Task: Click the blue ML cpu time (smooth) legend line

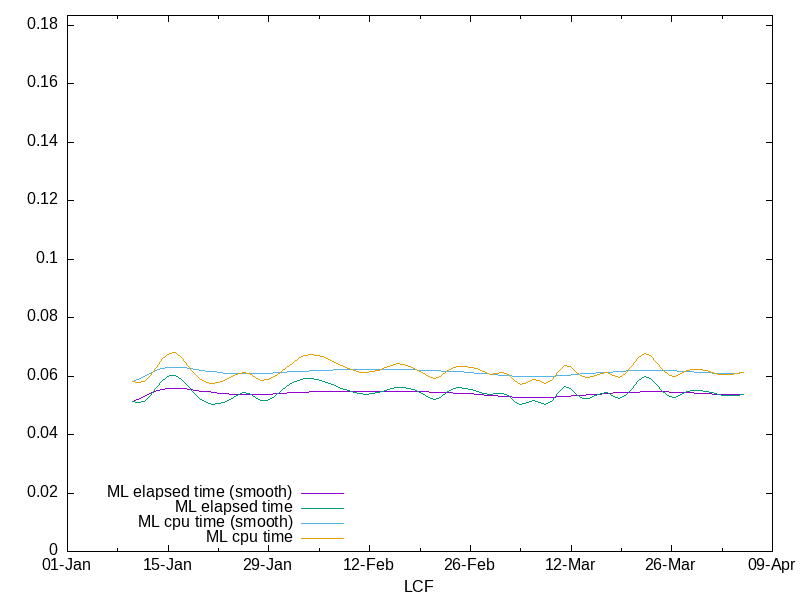Action: (x=322, y=522)
